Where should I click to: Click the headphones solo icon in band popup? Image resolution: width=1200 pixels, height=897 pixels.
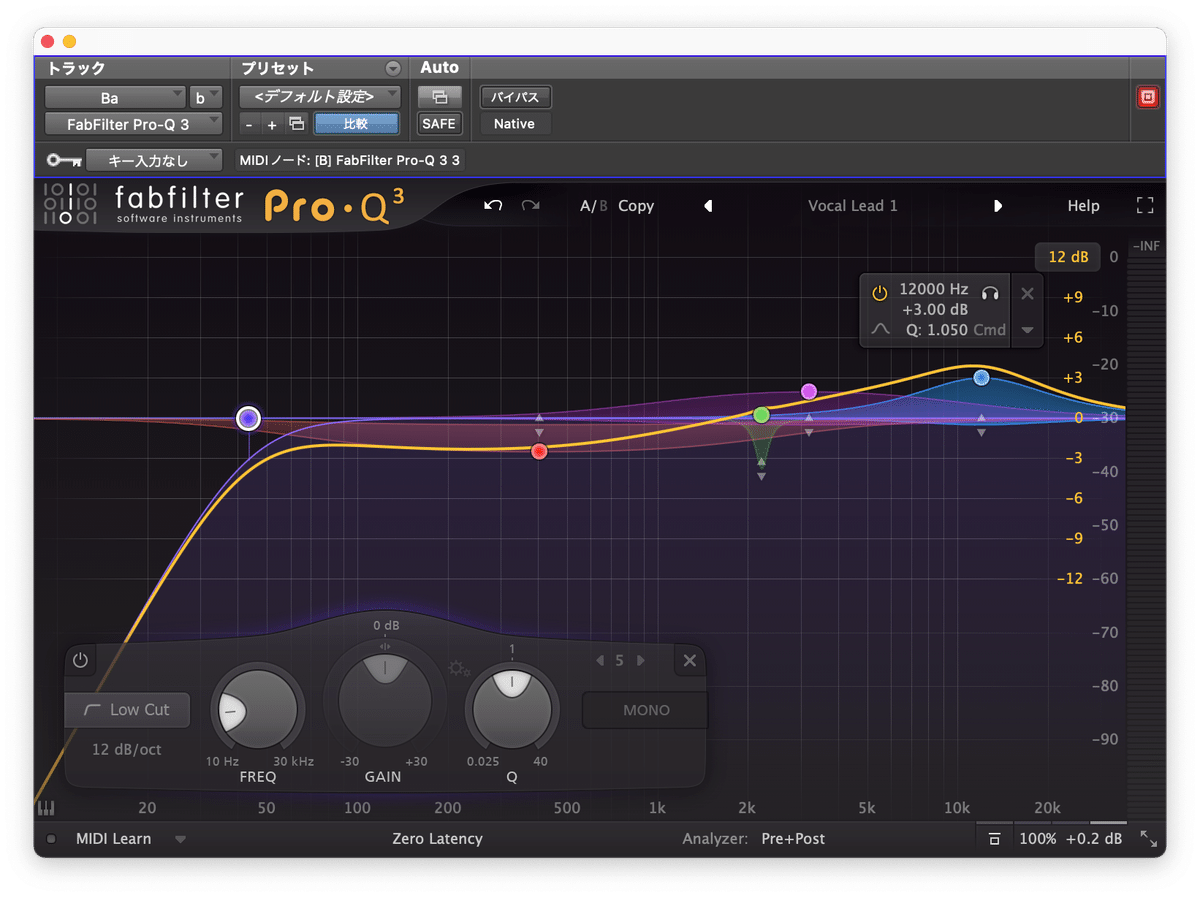coord(990,292)
